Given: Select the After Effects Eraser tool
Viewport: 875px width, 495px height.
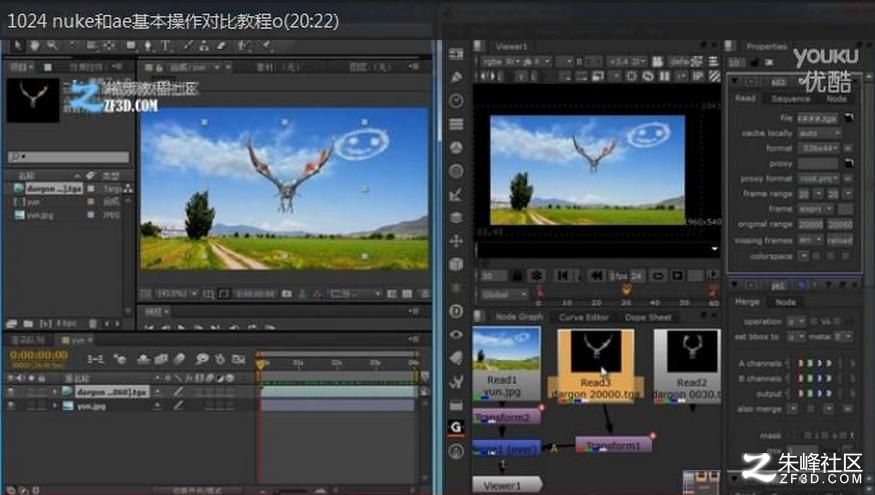Looking at the screenshot, I should 222,46.
